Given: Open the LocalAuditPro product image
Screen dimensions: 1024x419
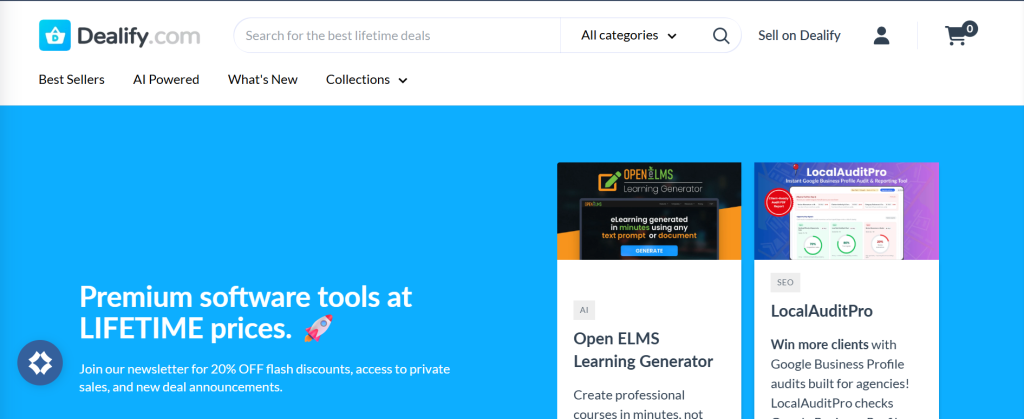Looking at the screenshot, I should point(846,211).
